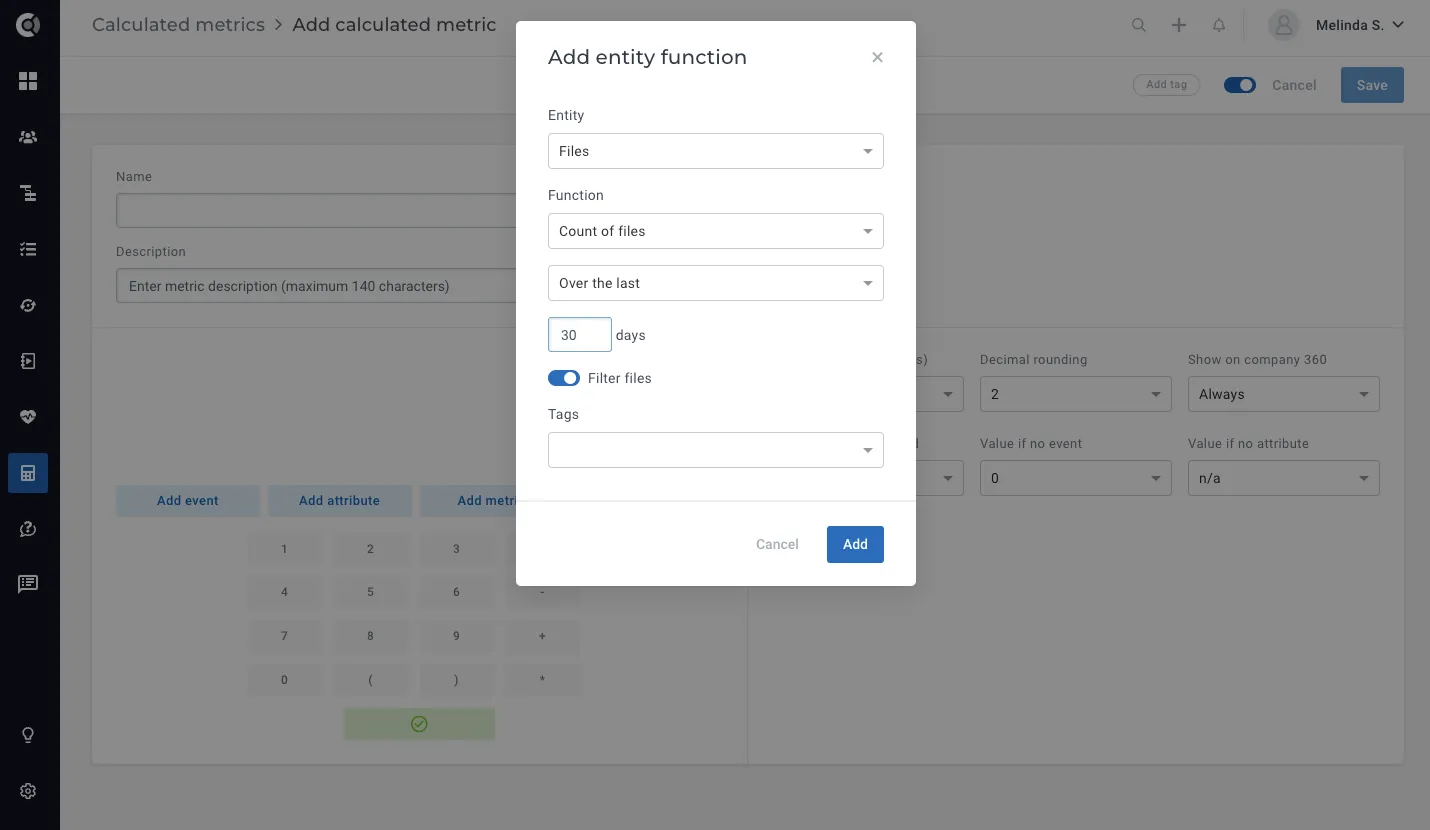This screenshot has height=830, width=1430.
Task: Click the days number input field
Action: pos(580,335)
